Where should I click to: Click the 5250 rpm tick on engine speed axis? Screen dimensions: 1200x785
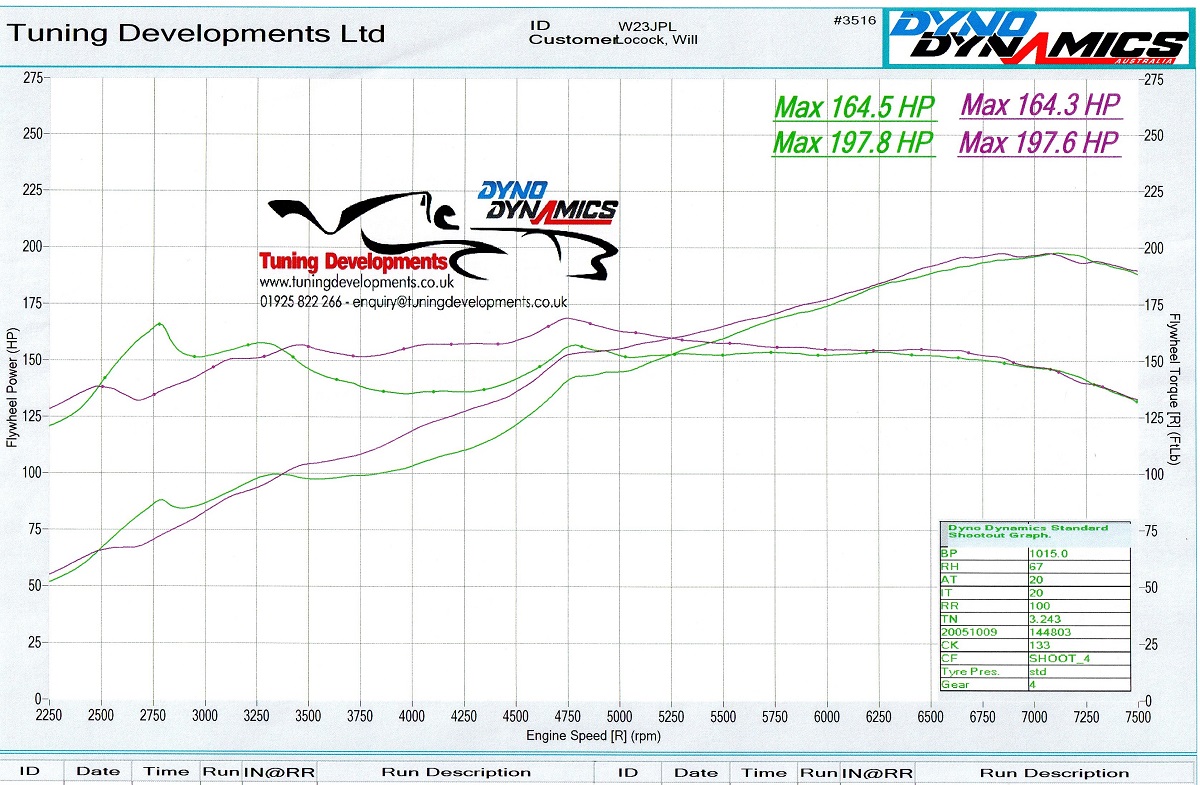tap(671, 716)
